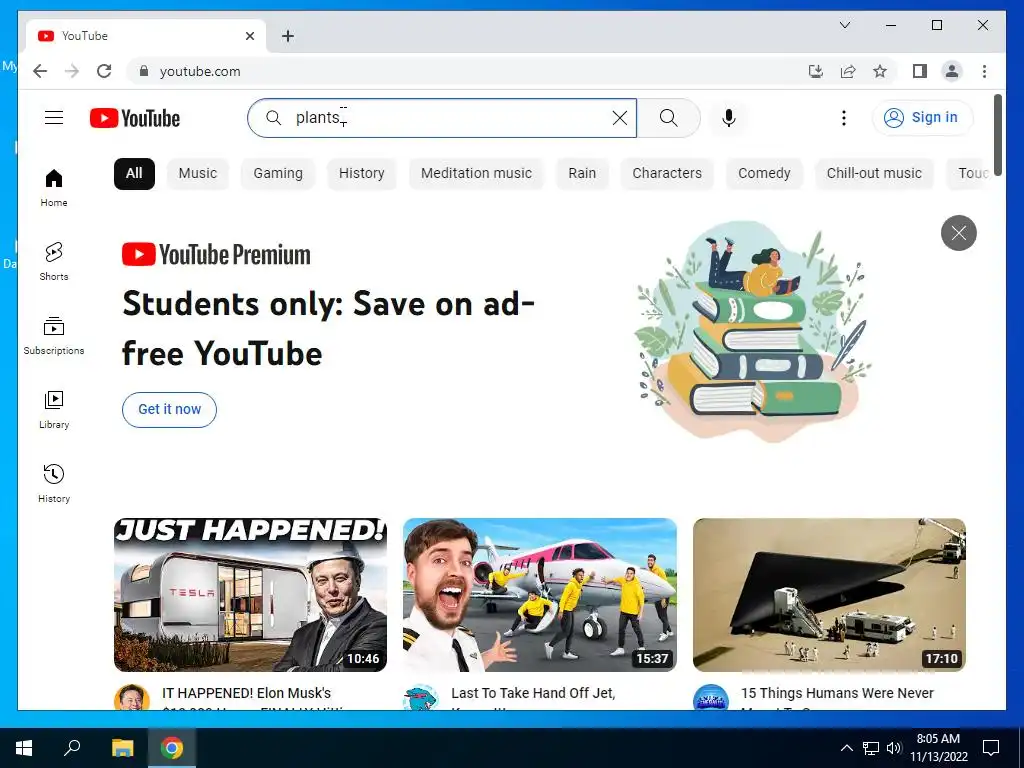Open Windows taskbar search

point(72,748)
